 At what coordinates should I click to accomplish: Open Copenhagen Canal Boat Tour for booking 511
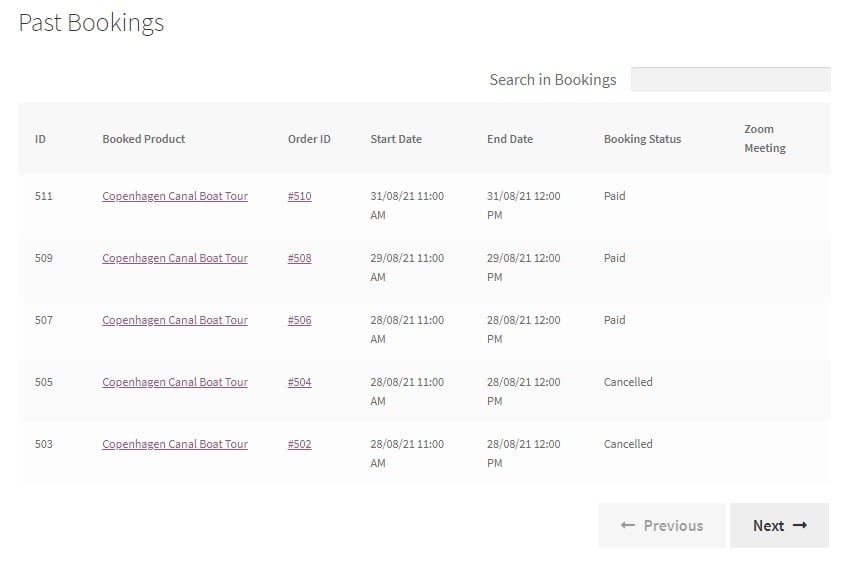click(175, 196)
